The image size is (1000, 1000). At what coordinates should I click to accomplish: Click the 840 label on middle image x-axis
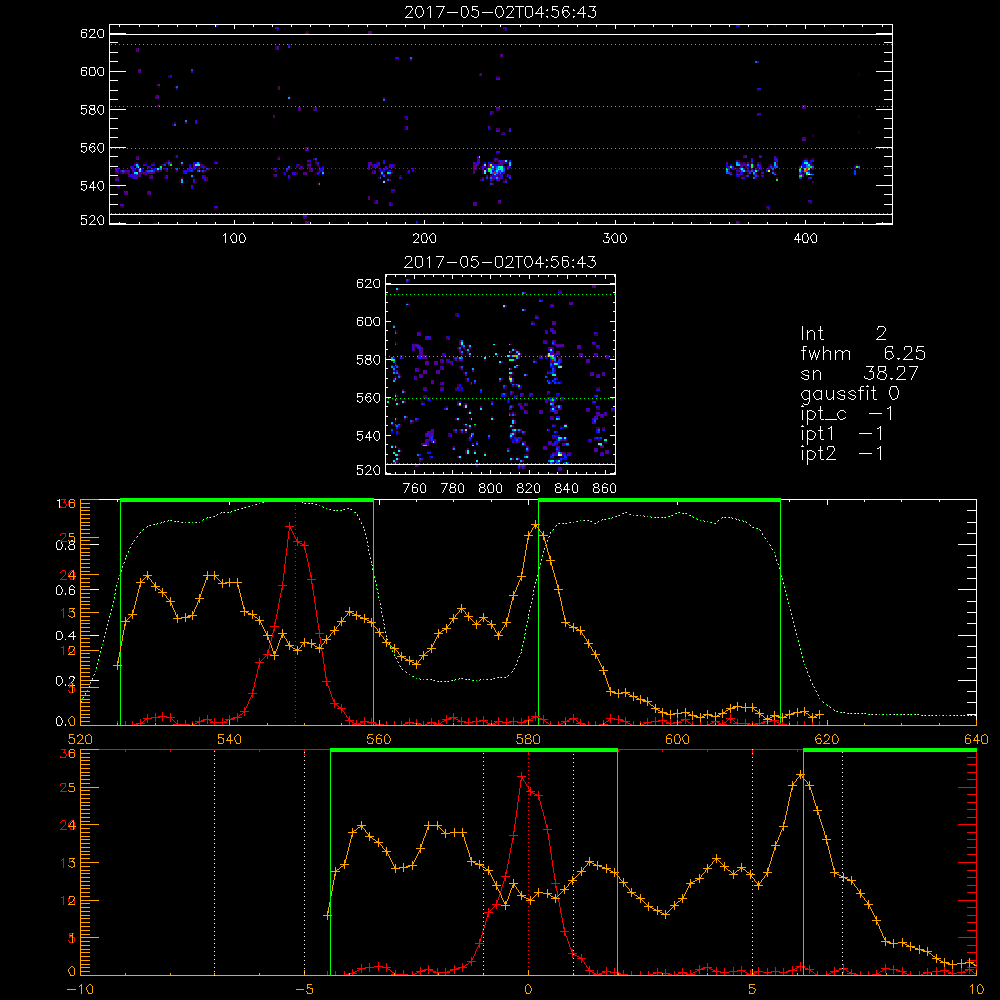(566, 489)
